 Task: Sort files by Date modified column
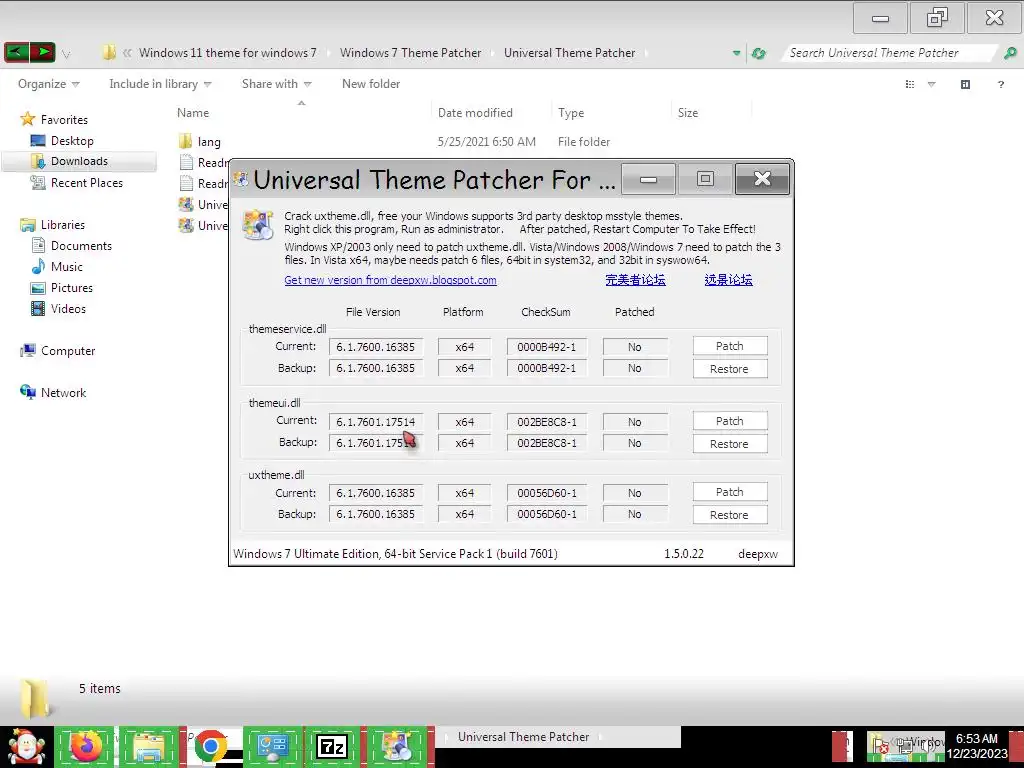(475, 112)
